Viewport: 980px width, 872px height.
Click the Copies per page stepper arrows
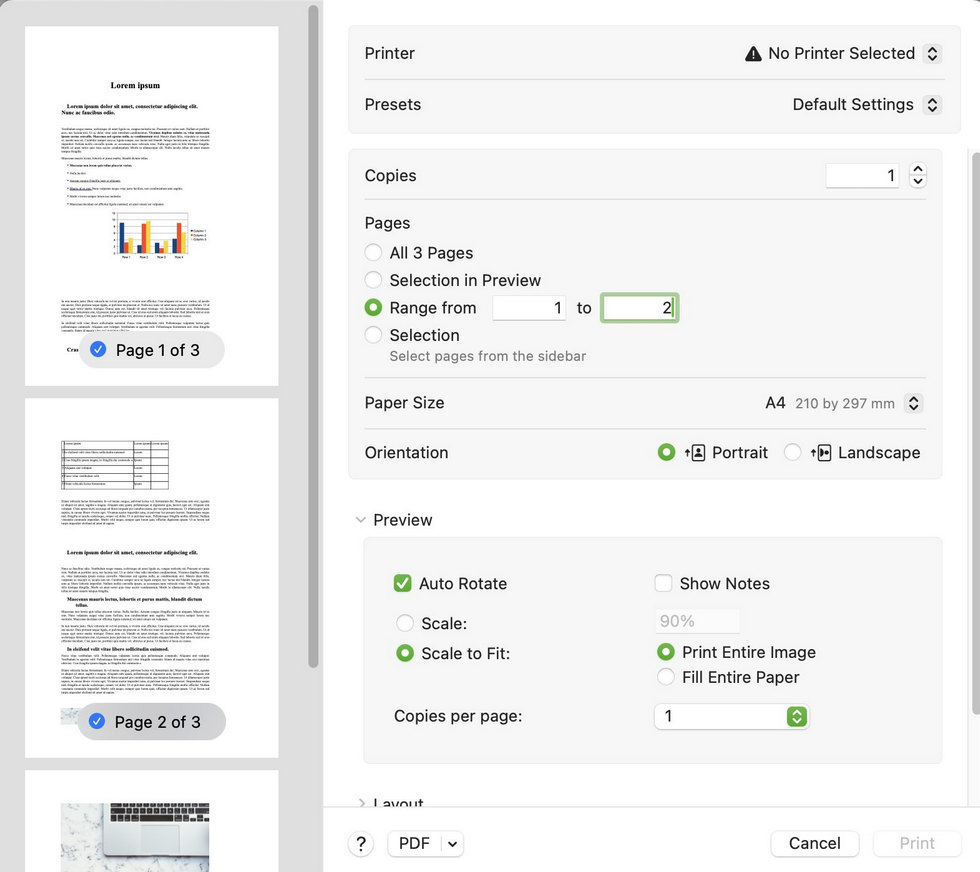(x=796, y=716)
